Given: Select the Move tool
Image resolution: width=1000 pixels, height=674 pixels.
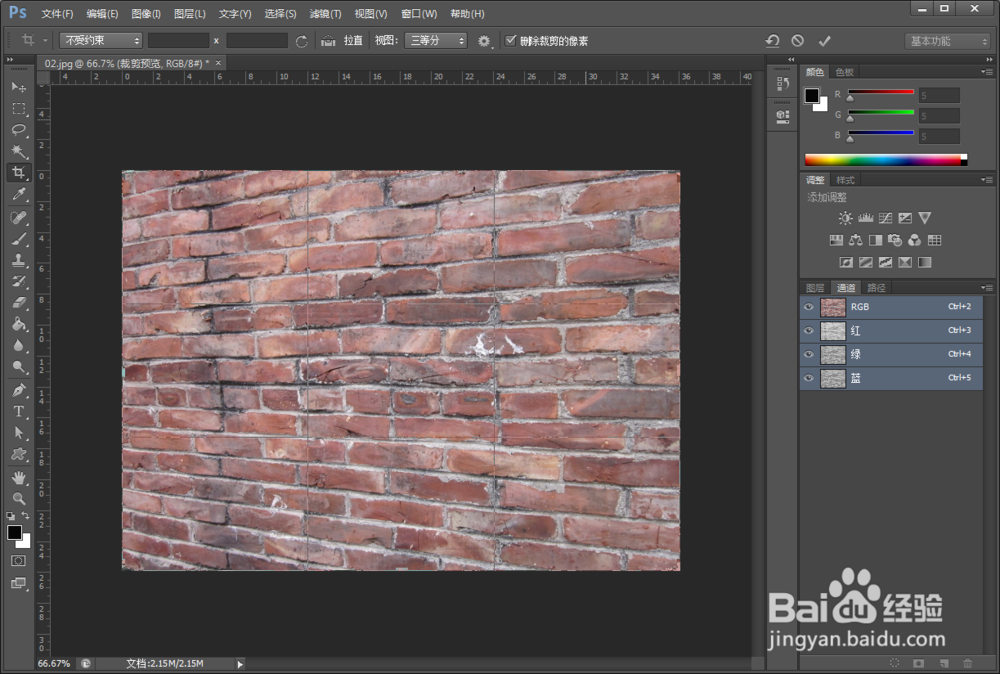Looking at the screenshot, I should click(18, 87).
